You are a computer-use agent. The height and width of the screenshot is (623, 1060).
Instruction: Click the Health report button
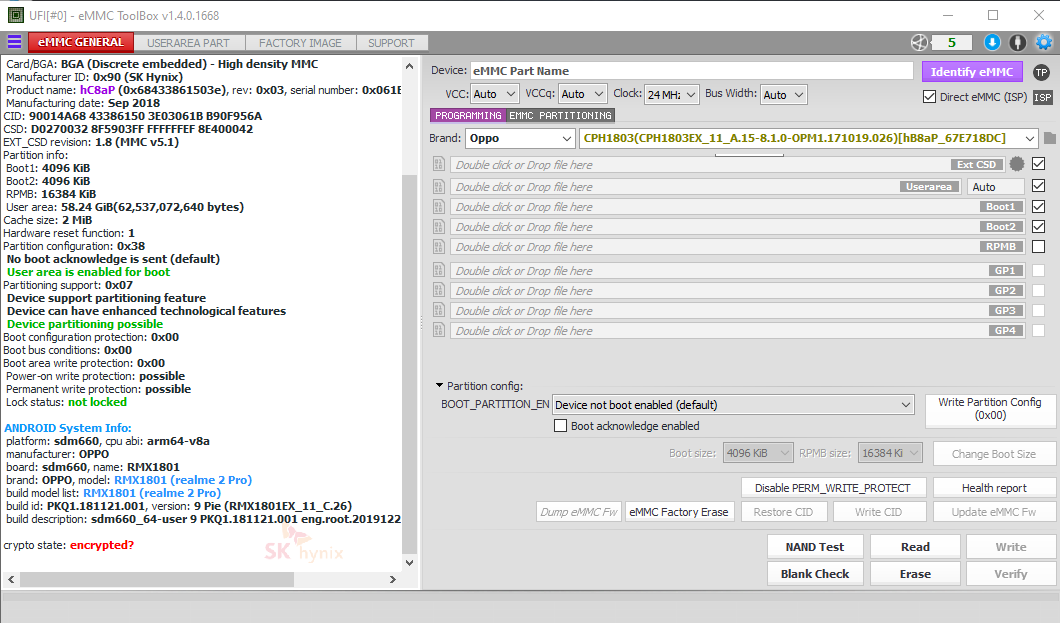(994, 488)
